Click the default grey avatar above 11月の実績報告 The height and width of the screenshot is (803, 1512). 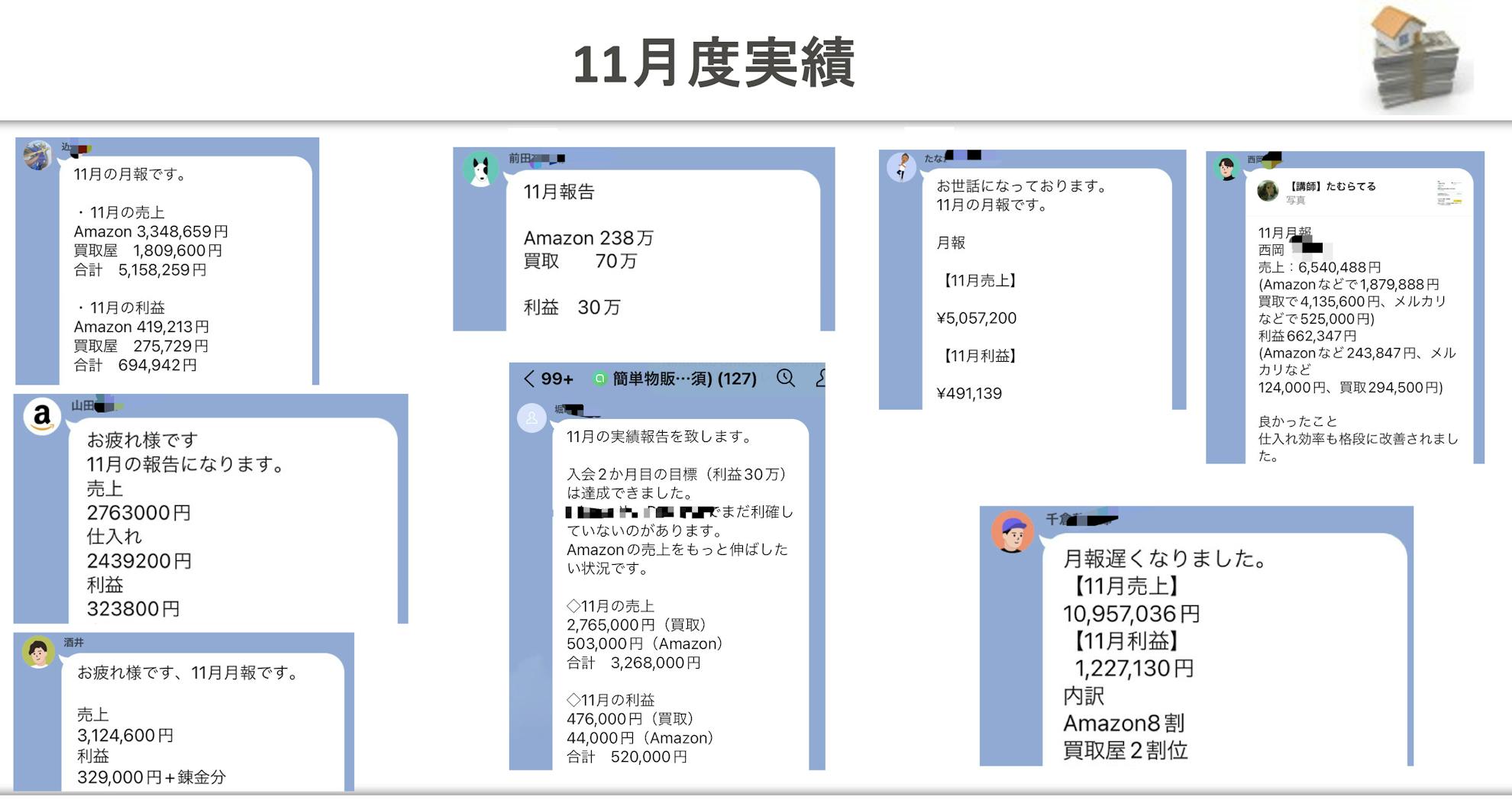[x=531, y=418]
